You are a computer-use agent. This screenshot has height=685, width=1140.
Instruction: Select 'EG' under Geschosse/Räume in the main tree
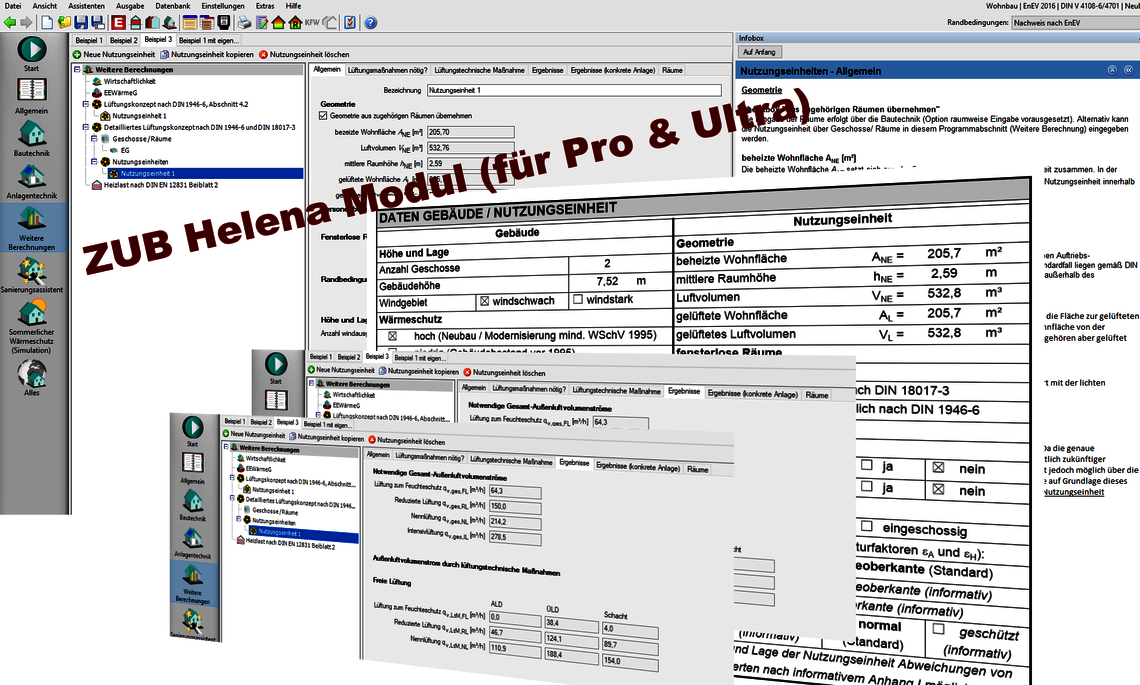(x=119, y=151)
